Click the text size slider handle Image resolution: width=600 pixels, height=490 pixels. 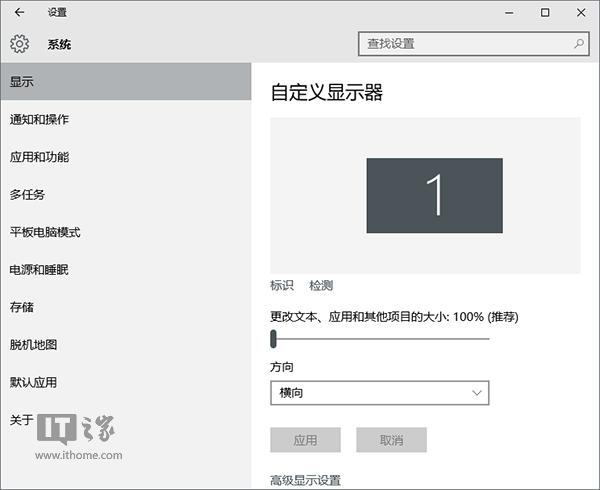pos(273,339)
